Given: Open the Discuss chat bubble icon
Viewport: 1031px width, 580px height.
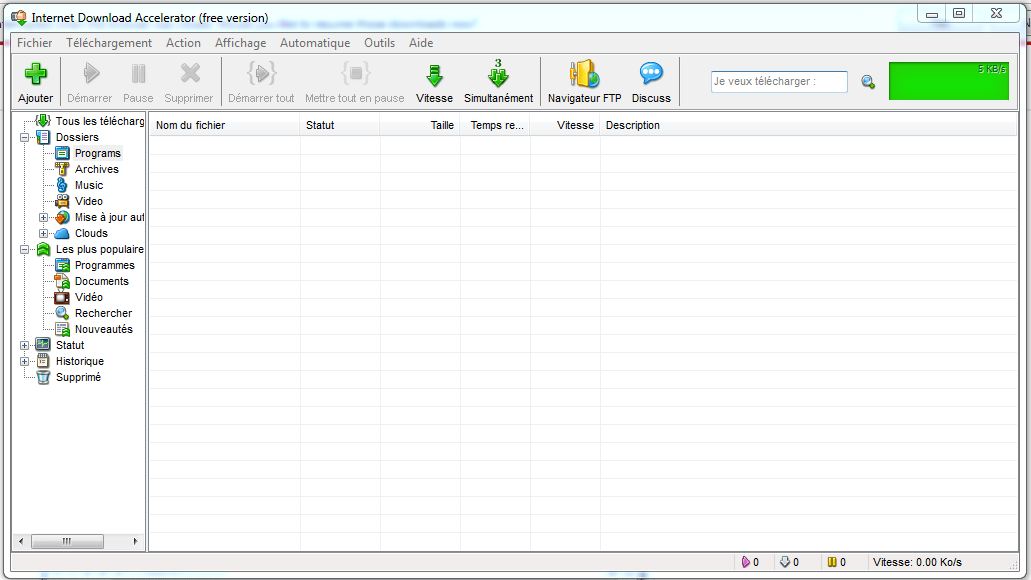Looking at the screenshot, I should [x=651, y=74].
